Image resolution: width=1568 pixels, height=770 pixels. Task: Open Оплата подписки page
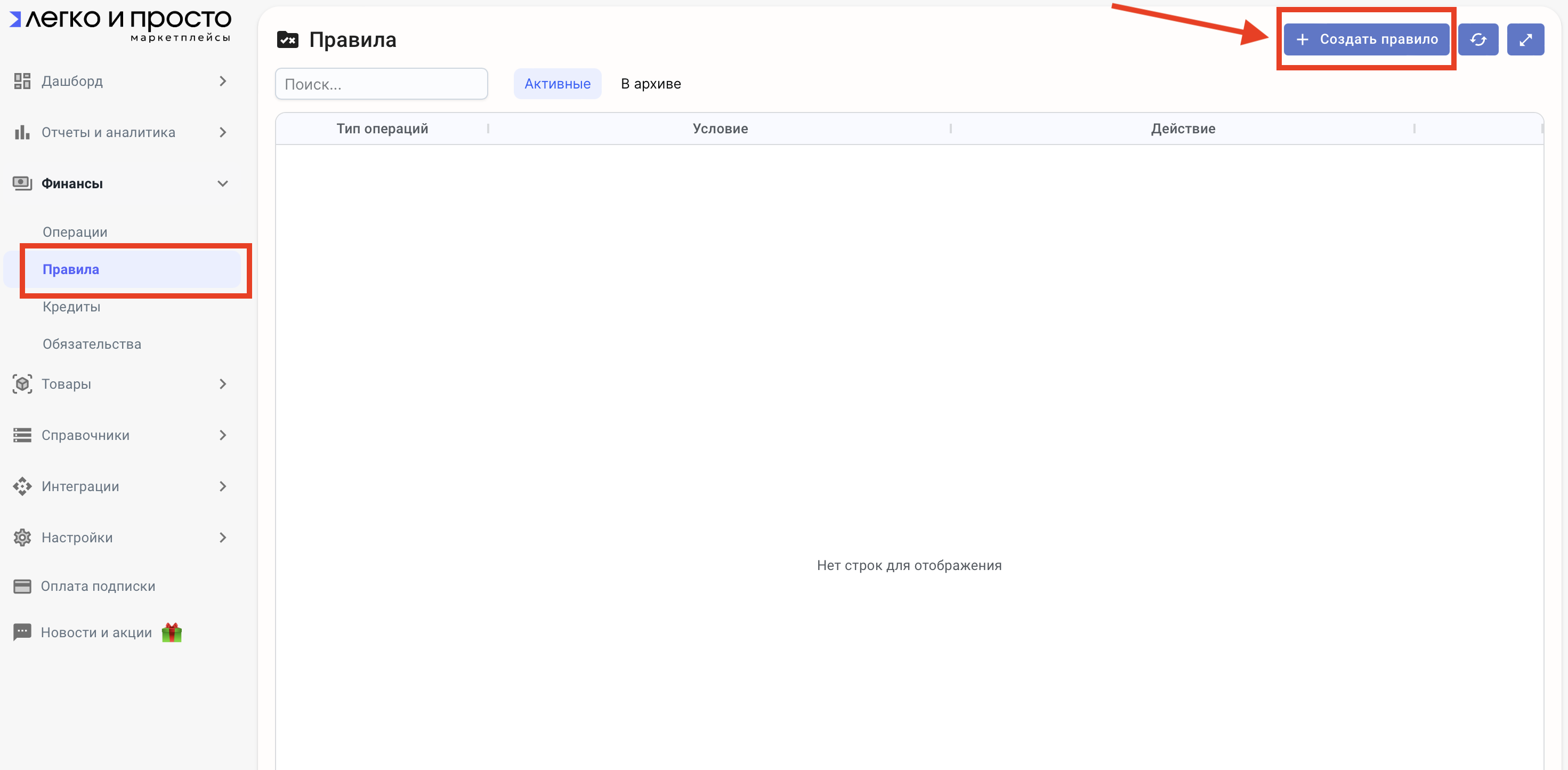click(x=98, y=586)
